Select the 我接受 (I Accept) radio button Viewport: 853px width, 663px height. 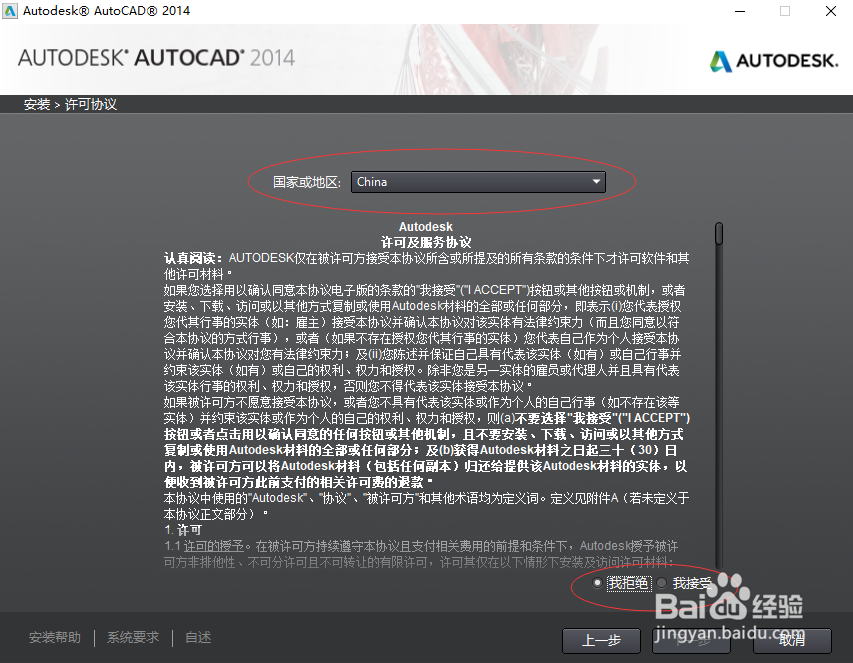point(661,582)
